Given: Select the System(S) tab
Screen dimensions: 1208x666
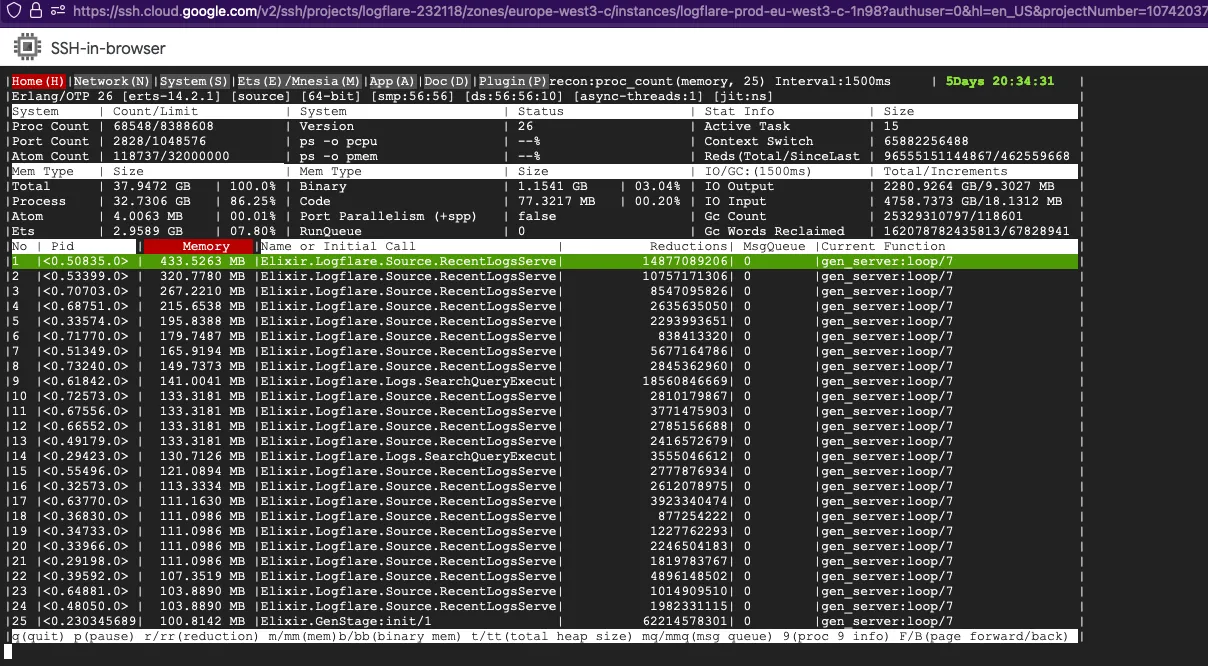Looking at the screenshot, I should (x=194, y=81).
